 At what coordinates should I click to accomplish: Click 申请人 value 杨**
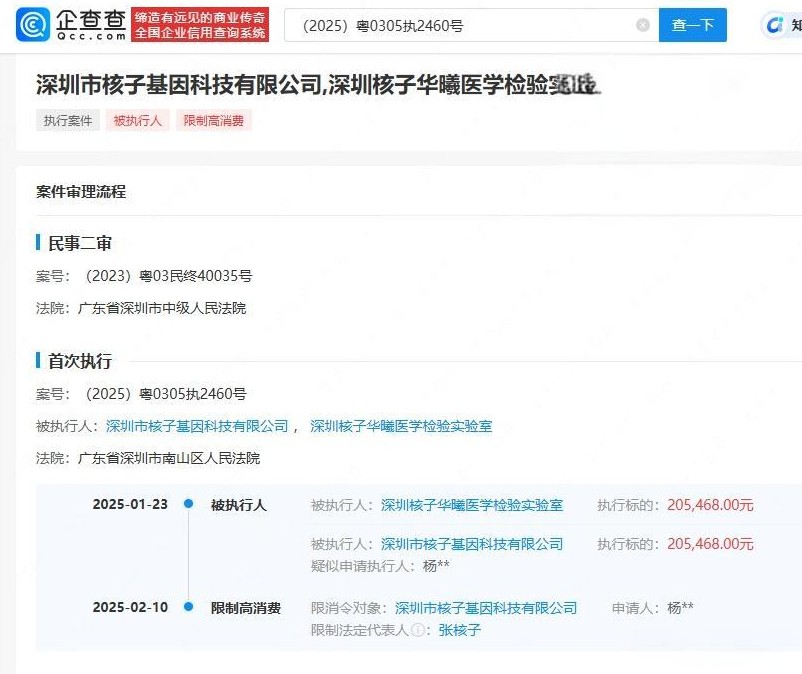tap(681, 608)
